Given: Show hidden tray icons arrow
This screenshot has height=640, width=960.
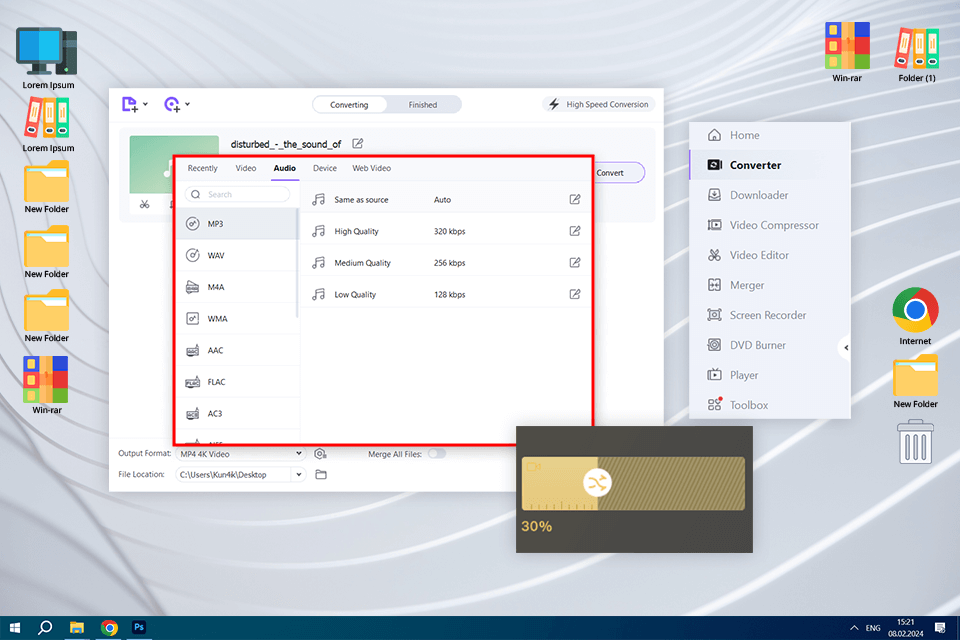Looking at the screenshot, I should (x=854, y=628).
